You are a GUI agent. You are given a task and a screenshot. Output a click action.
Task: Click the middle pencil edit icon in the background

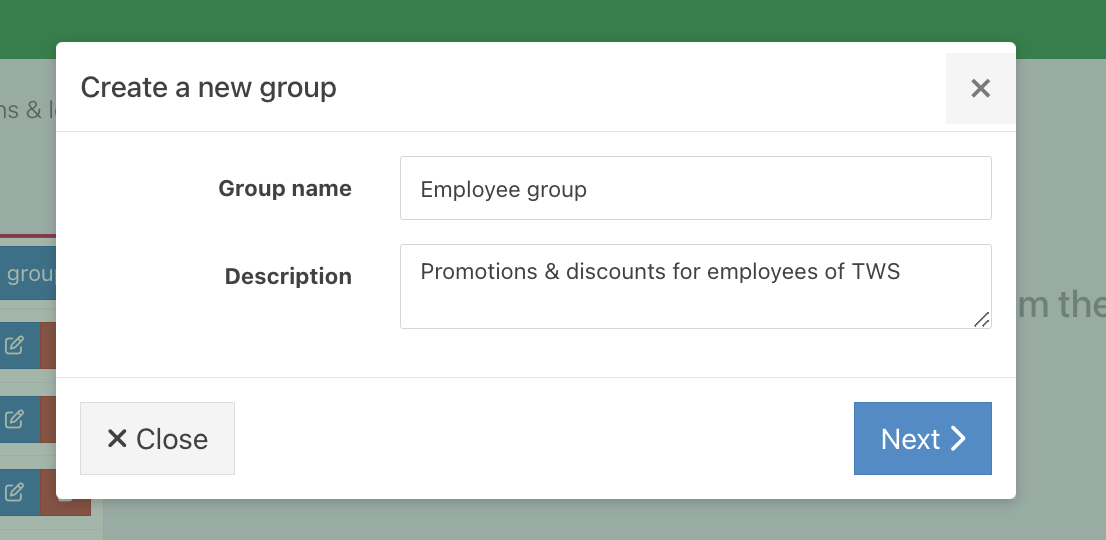click(x=14, y=419)
